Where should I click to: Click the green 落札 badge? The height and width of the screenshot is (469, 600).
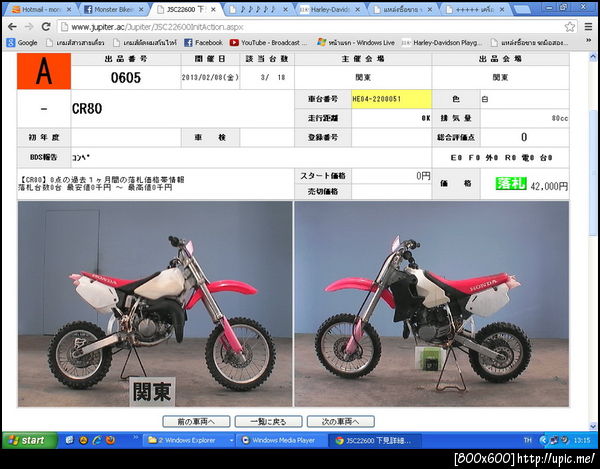point(511,184)
